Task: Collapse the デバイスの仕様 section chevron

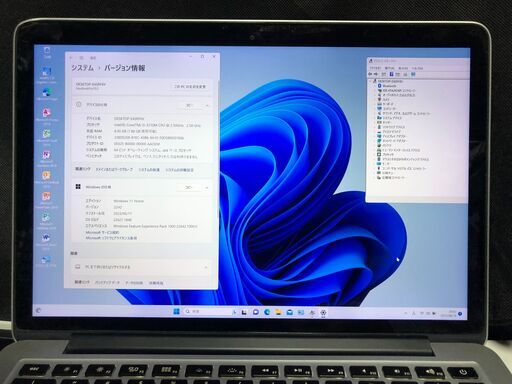Action: pyautogui.click(x=207, y=105)
